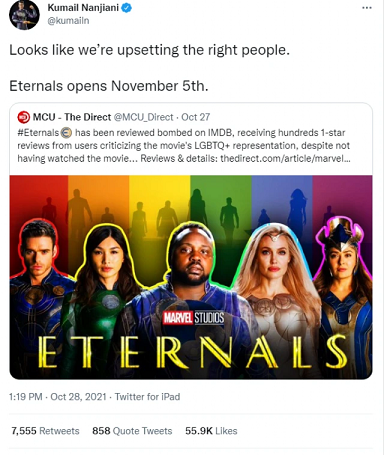View the 858 Quote Tweets list

[x=132, y=431]
